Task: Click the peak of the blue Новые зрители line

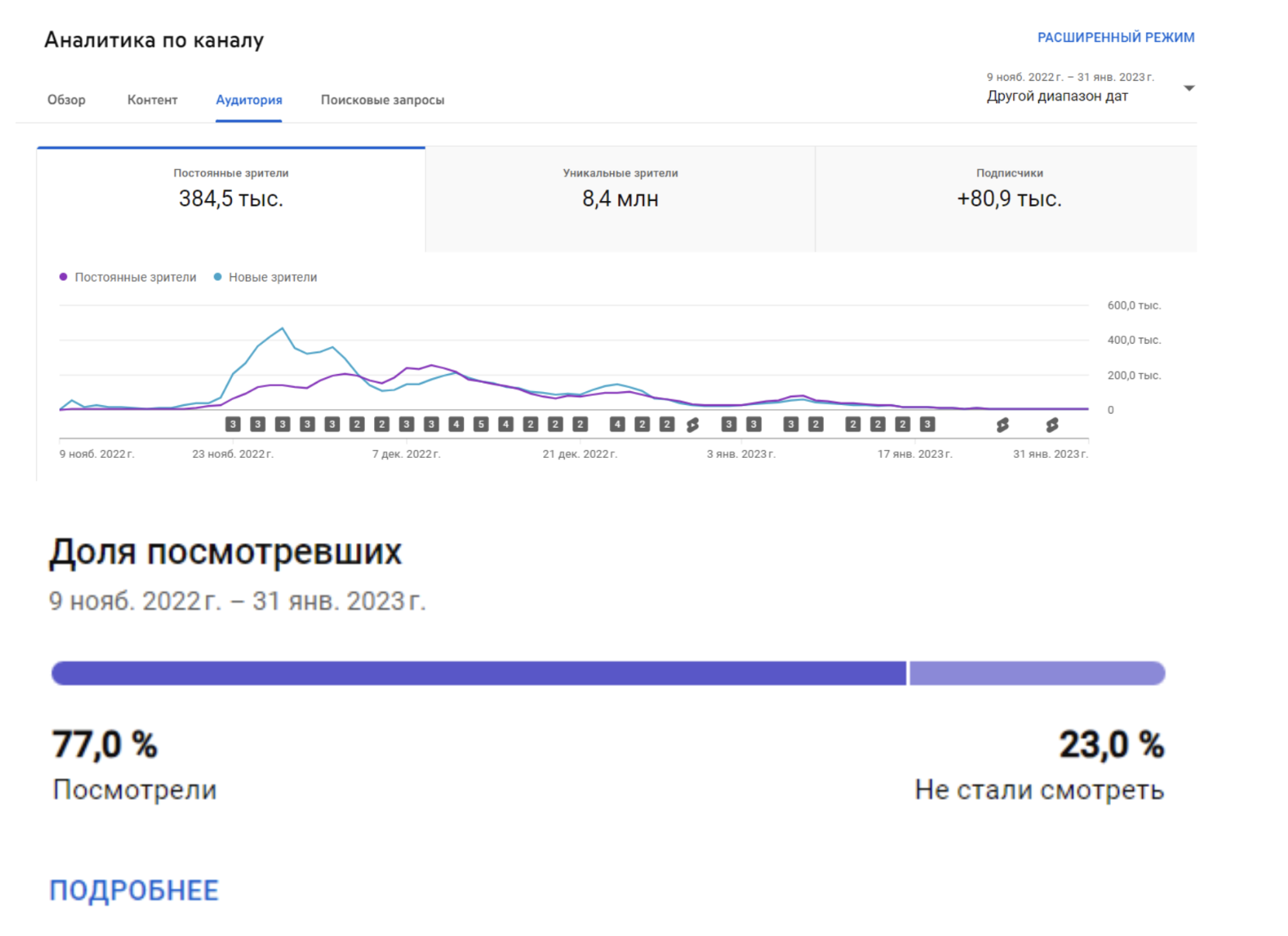Action: point(282,328)
